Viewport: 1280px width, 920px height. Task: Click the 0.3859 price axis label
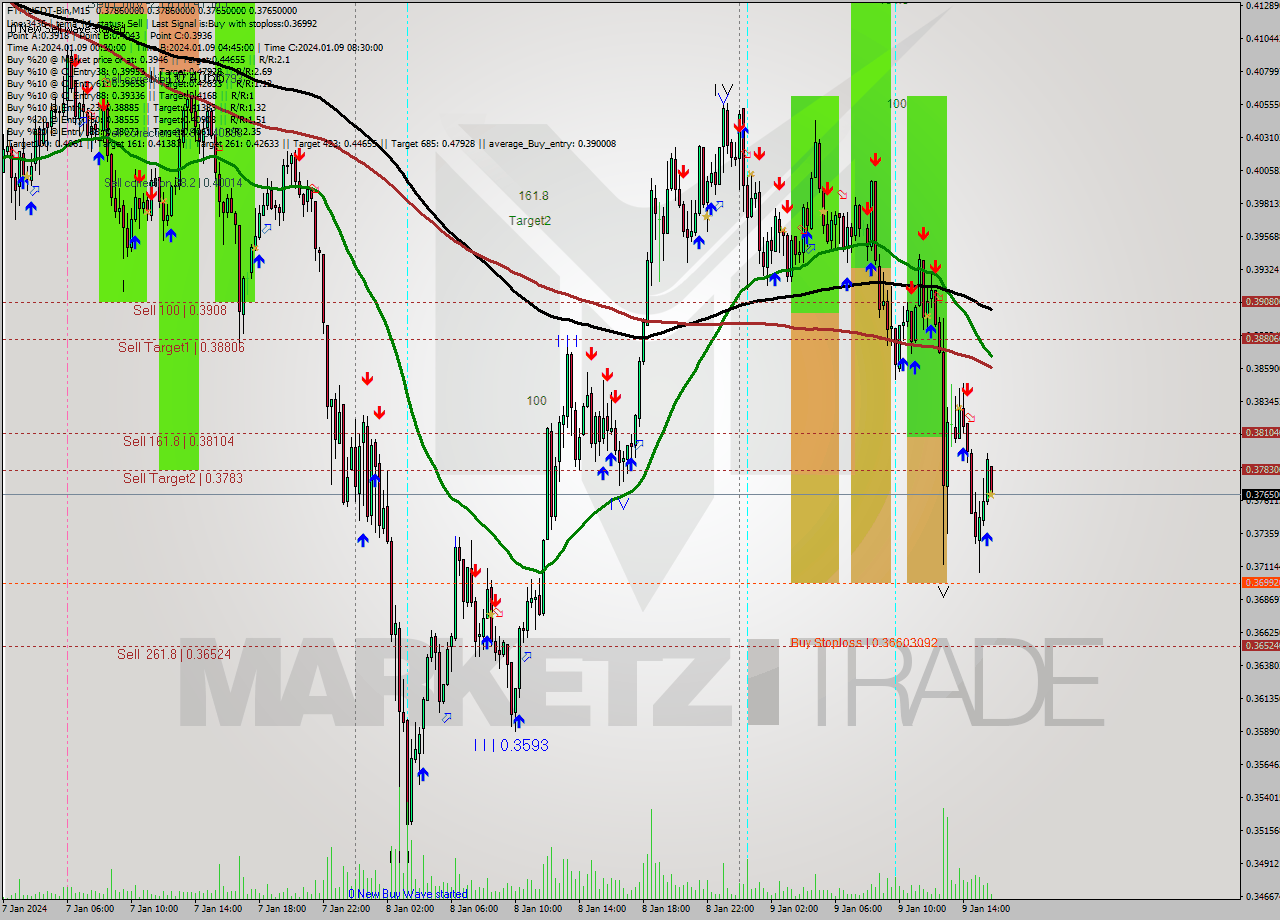point(1262,368)
